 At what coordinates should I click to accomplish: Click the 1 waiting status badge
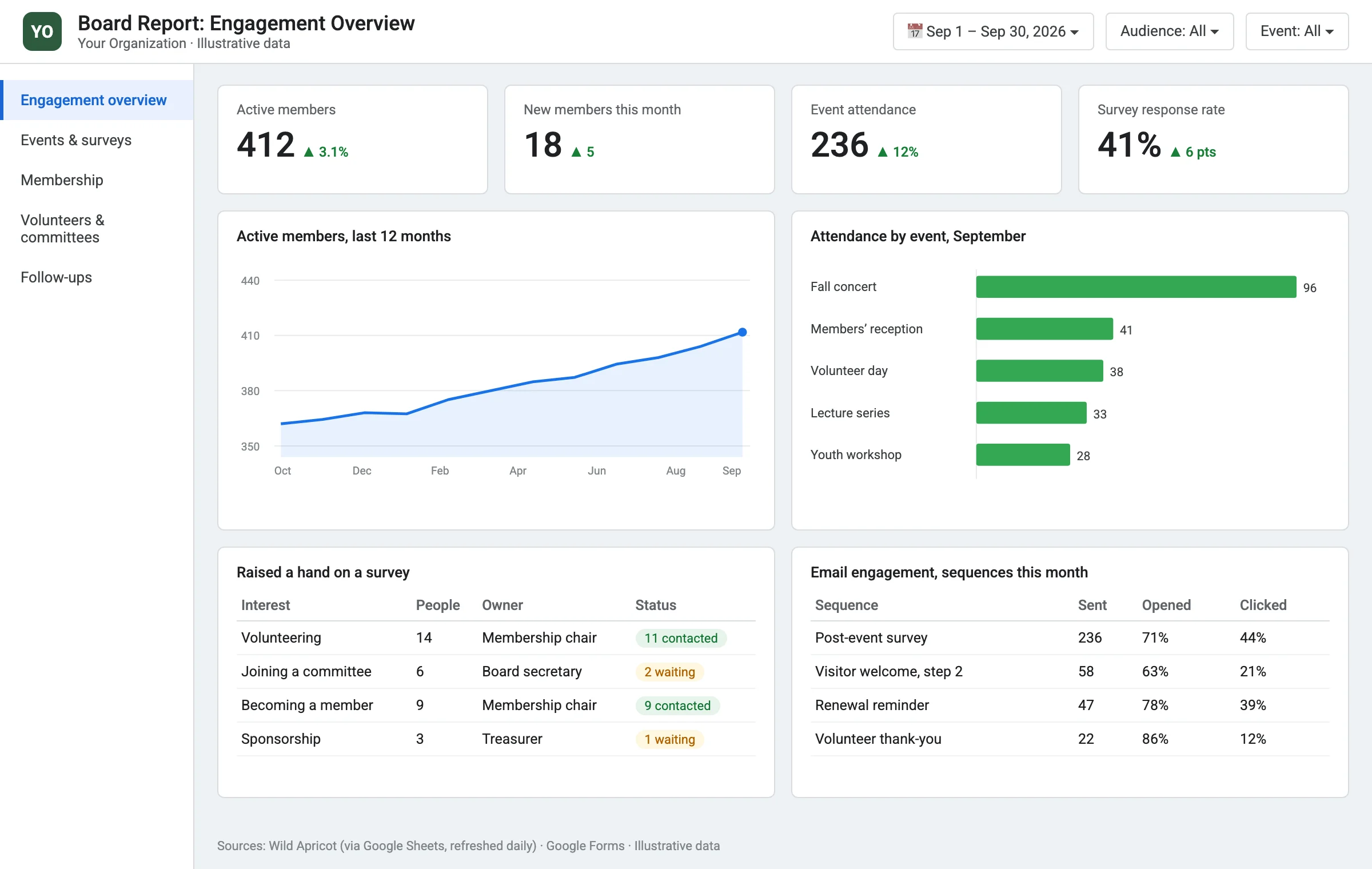coord(669,739)
